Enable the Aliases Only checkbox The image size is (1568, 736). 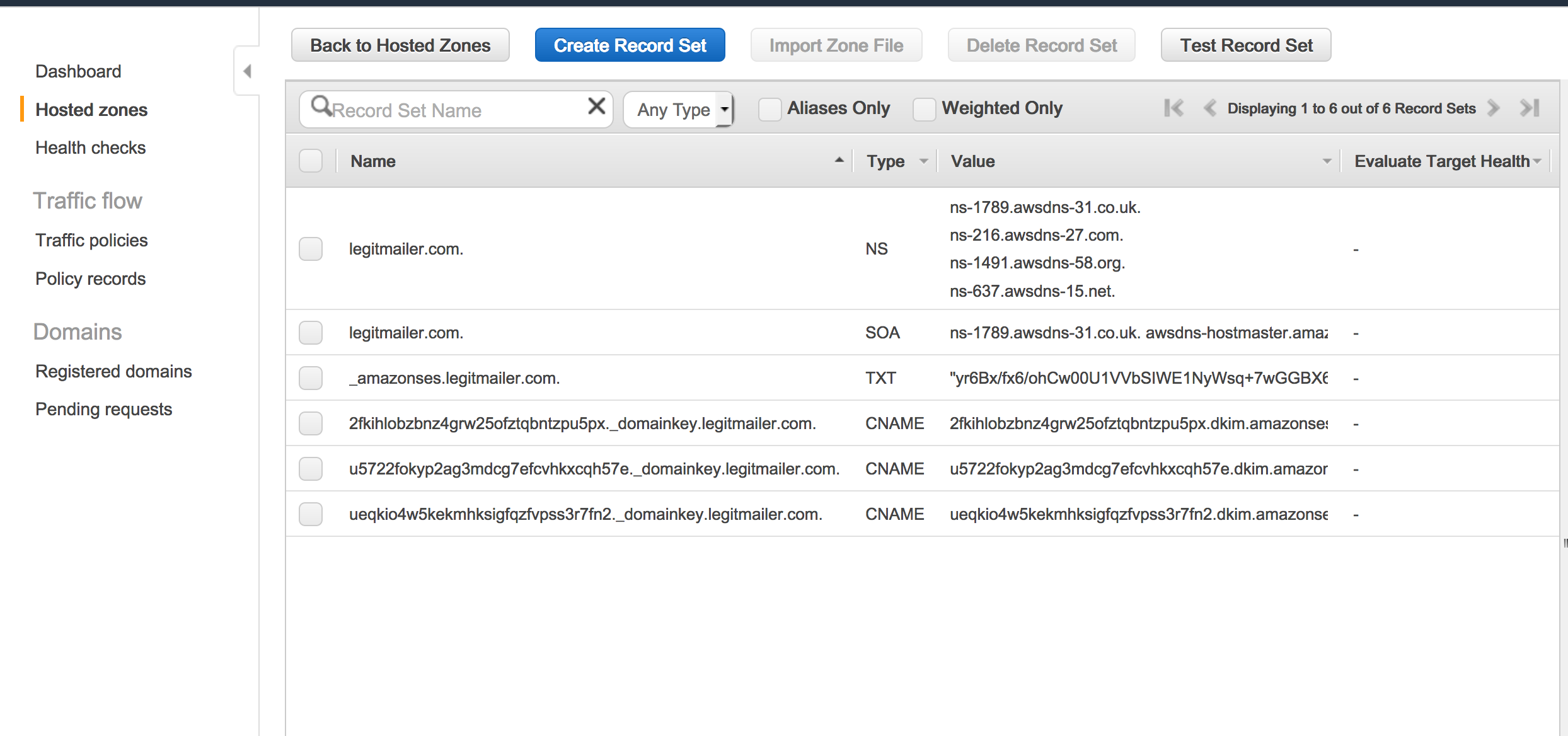tap(770, 109)
